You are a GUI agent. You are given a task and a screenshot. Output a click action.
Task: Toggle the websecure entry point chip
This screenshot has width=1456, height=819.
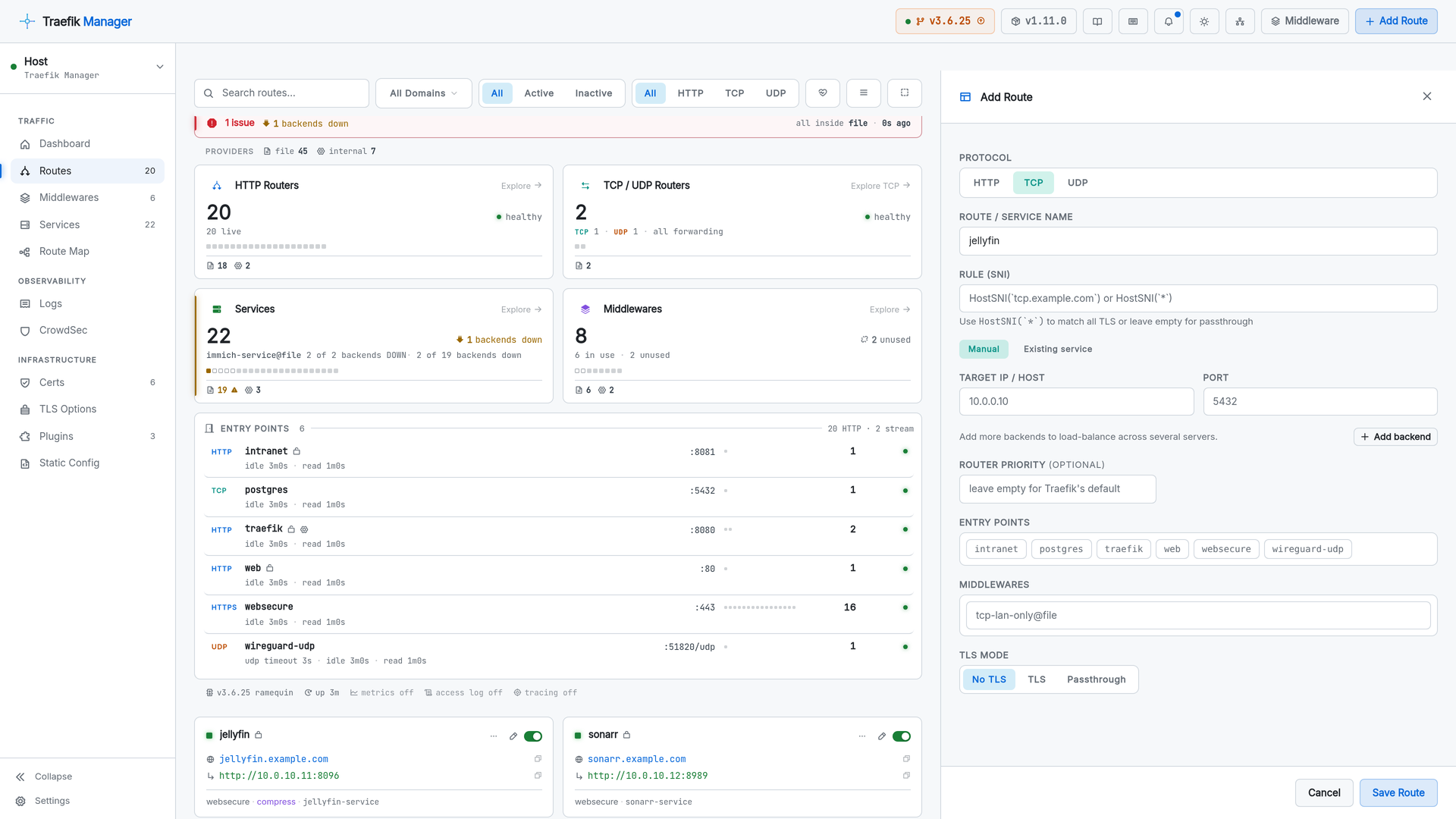(x=1226, y=549)
